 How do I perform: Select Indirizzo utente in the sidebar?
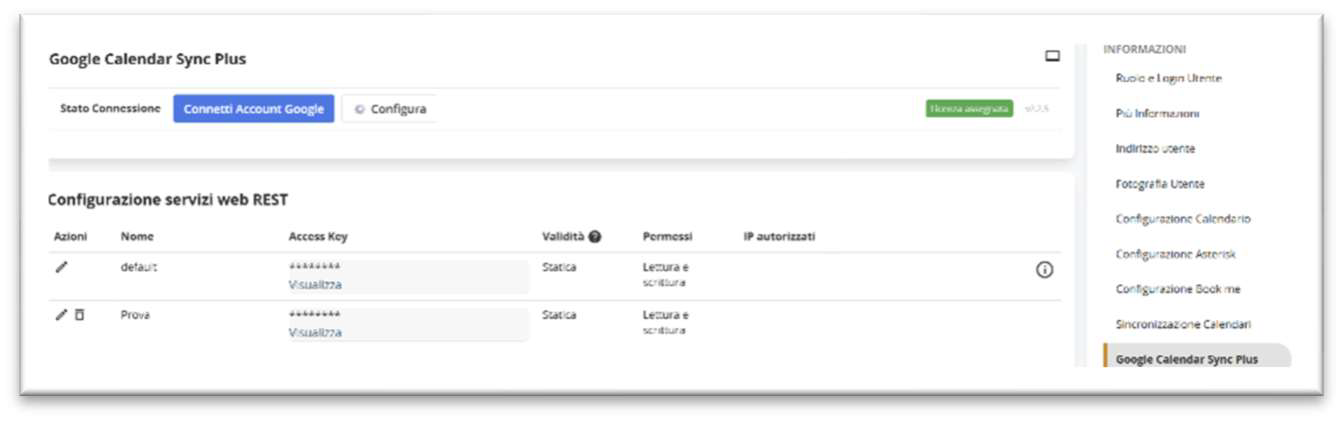coord(1155,148)
